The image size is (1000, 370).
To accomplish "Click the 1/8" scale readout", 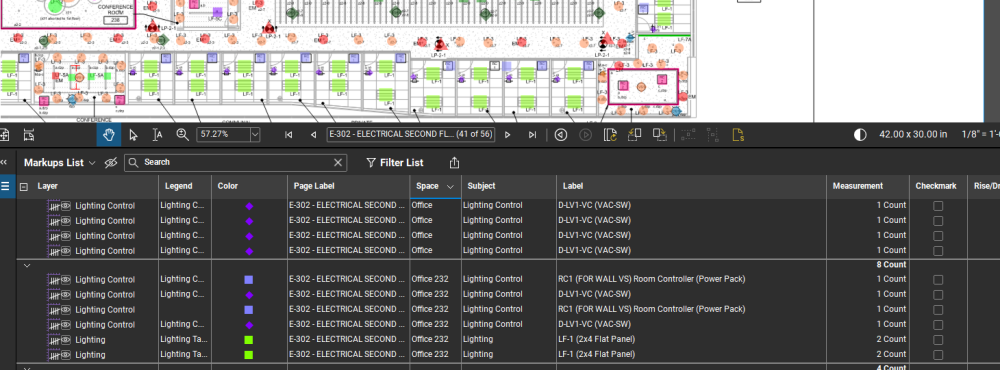I will point(981,135).
